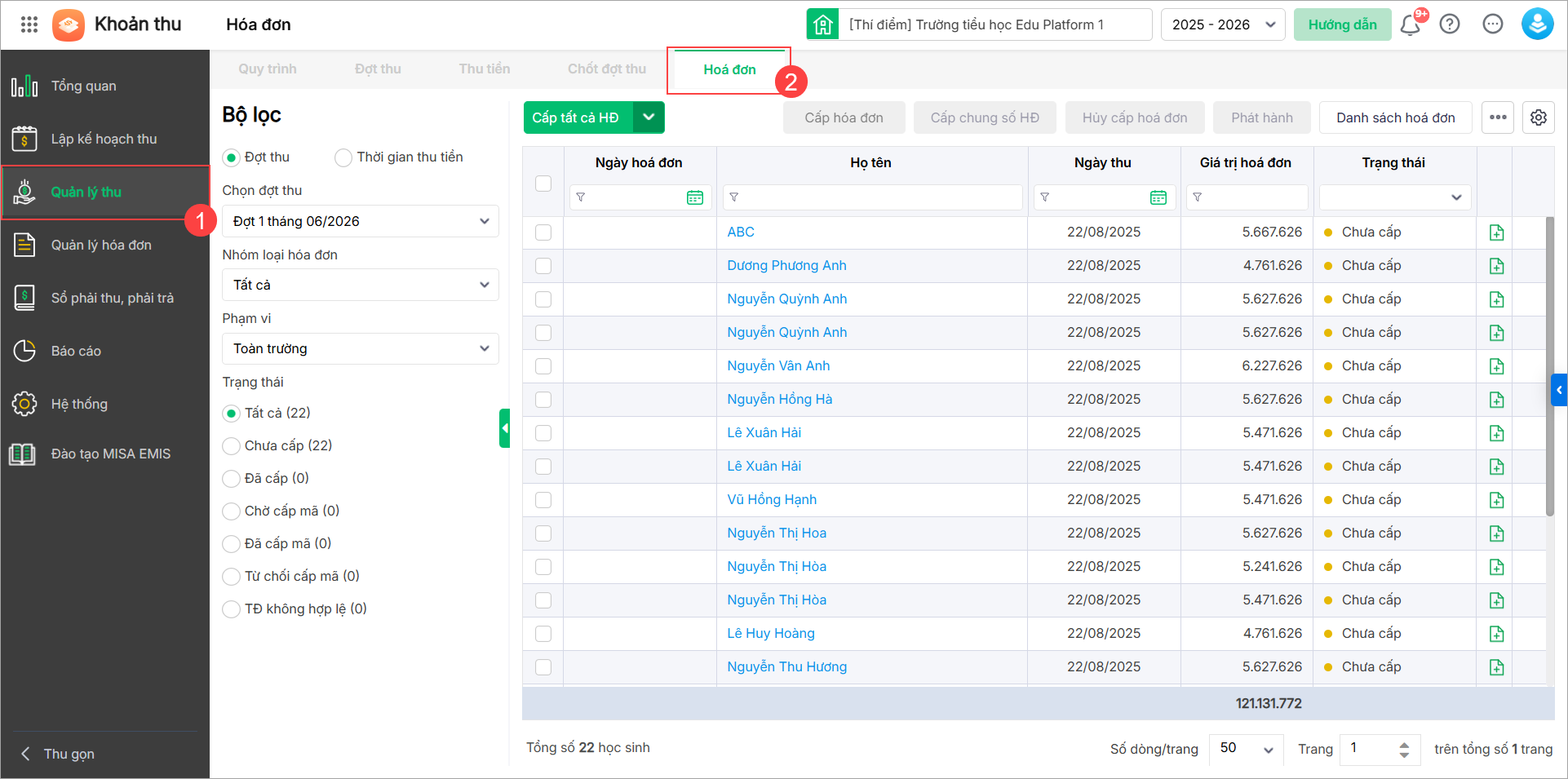The width and height of the screenshot is (1568, 779).
Task: Open Trạng thái column filter dropdown
Action: point(1395,197)
